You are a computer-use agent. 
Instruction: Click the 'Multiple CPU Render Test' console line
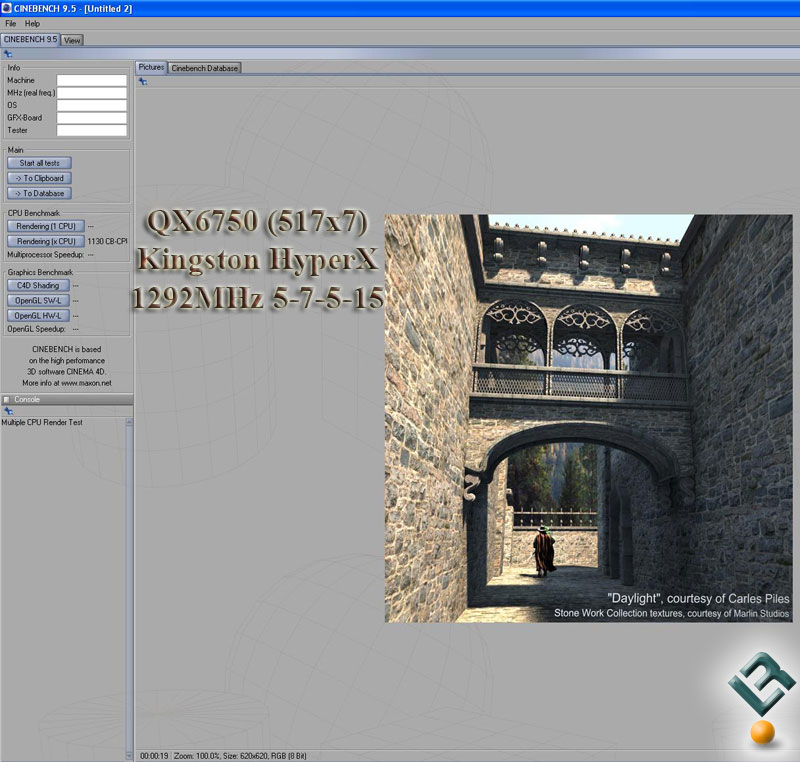(42, 422)
